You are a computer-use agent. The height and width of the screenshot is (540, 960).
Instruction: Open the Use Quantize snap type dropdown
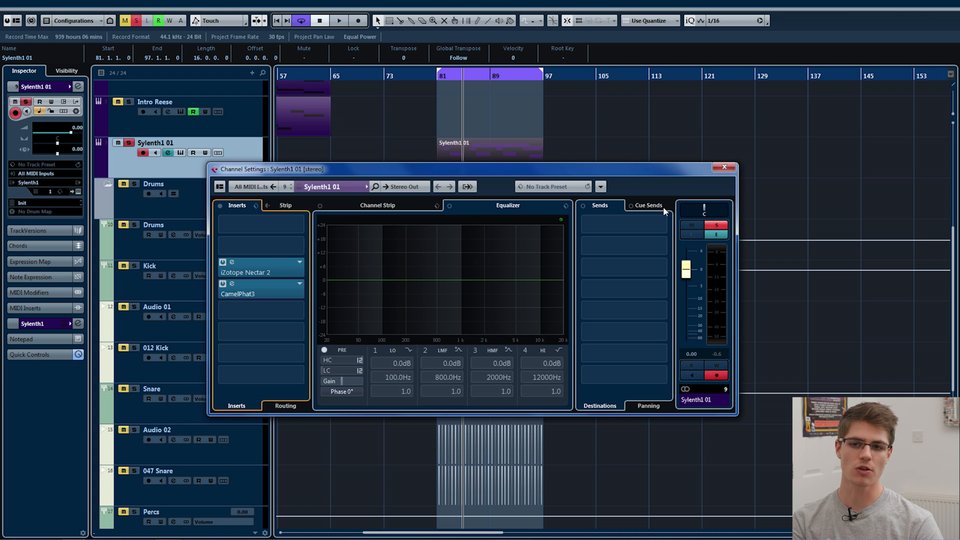click(x=651, y=20)
